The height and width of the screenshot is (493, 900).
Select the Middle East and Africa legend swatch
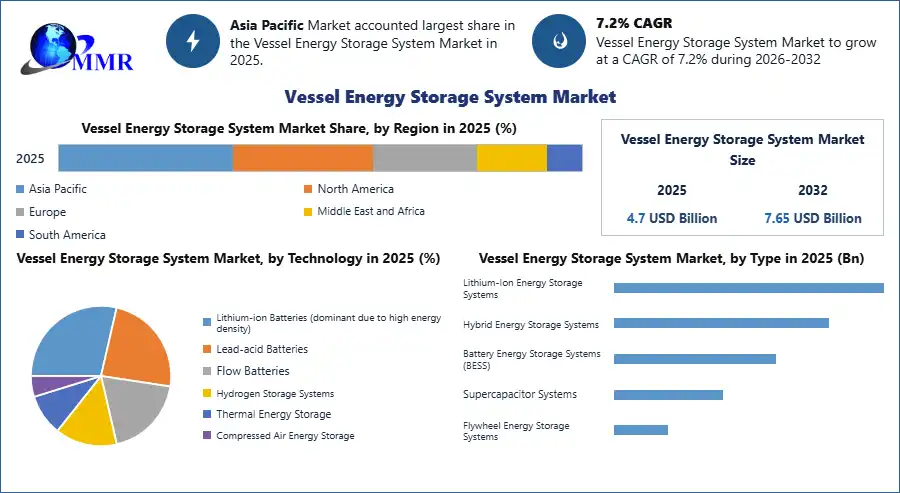click(x=308, y=212)
